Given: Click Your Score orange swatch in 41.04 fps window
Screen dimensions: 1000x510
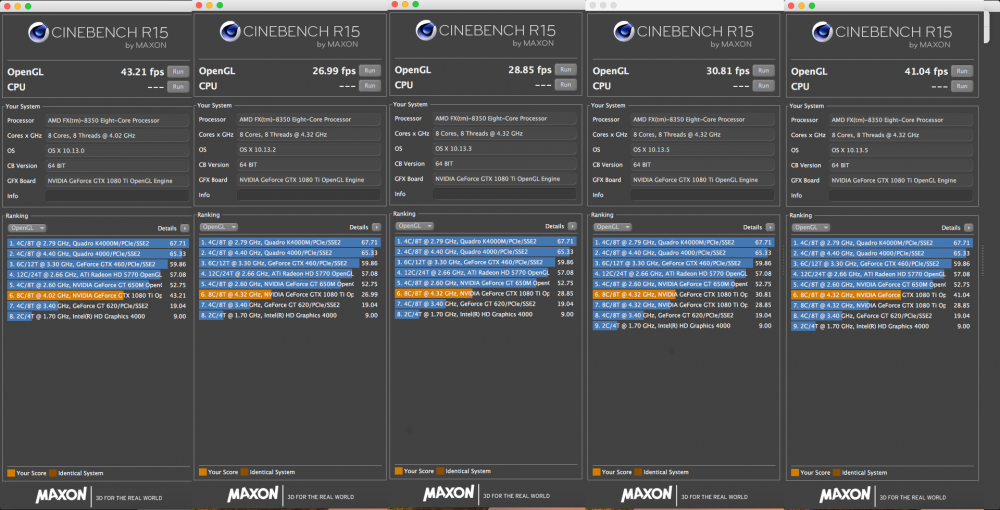Looking at the screenshot, I should (x=795, y=472).
